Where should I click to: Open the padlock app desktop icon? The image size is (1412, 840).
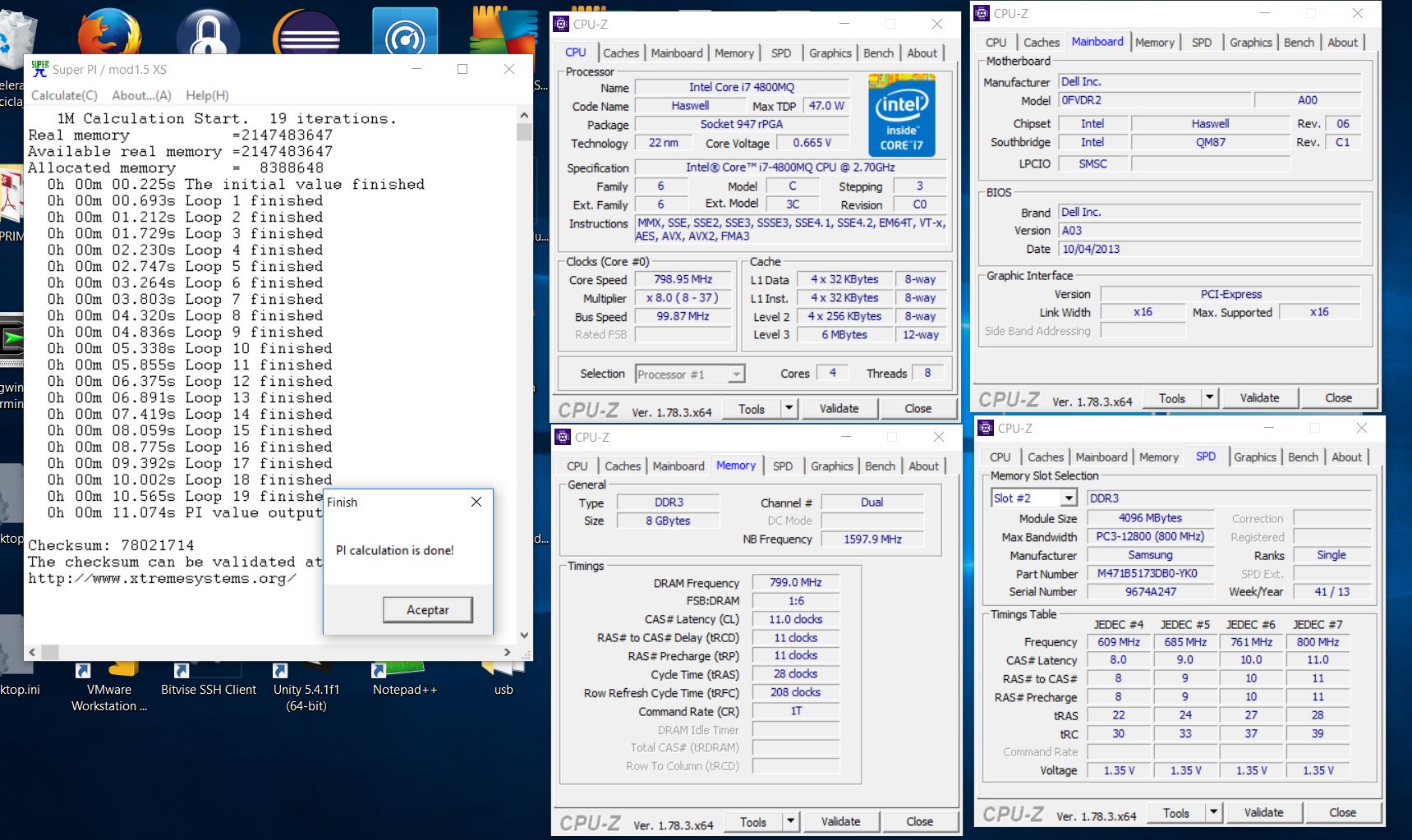(208, 33)
